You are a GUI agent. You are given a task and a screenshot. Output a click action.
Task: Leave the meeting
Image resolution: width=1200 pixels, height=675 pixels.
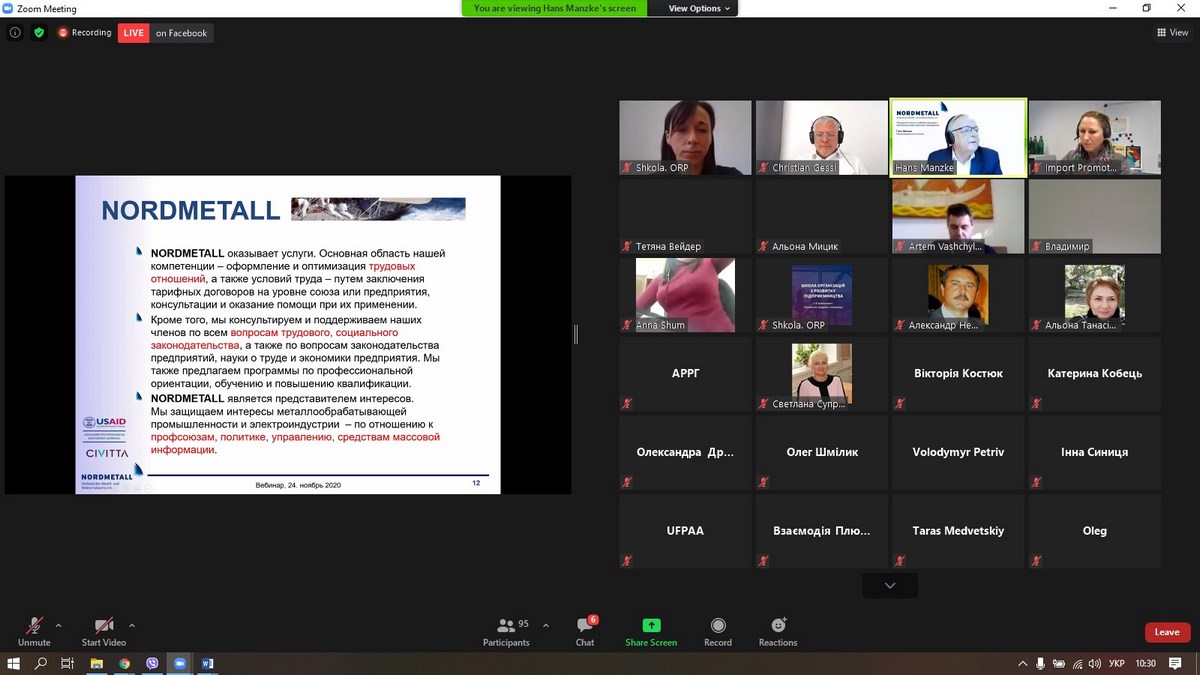pyautogui.click(x=1167, y=632)
